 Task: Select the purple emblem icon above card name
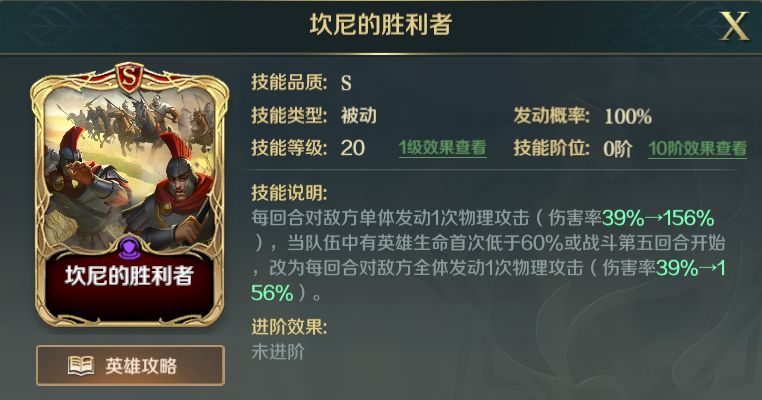[129, 248]
